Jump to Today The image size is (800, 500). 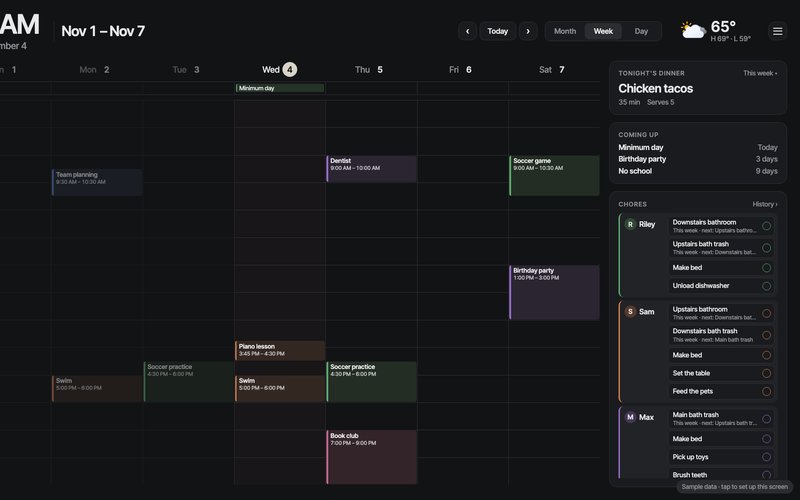[497, 31]
